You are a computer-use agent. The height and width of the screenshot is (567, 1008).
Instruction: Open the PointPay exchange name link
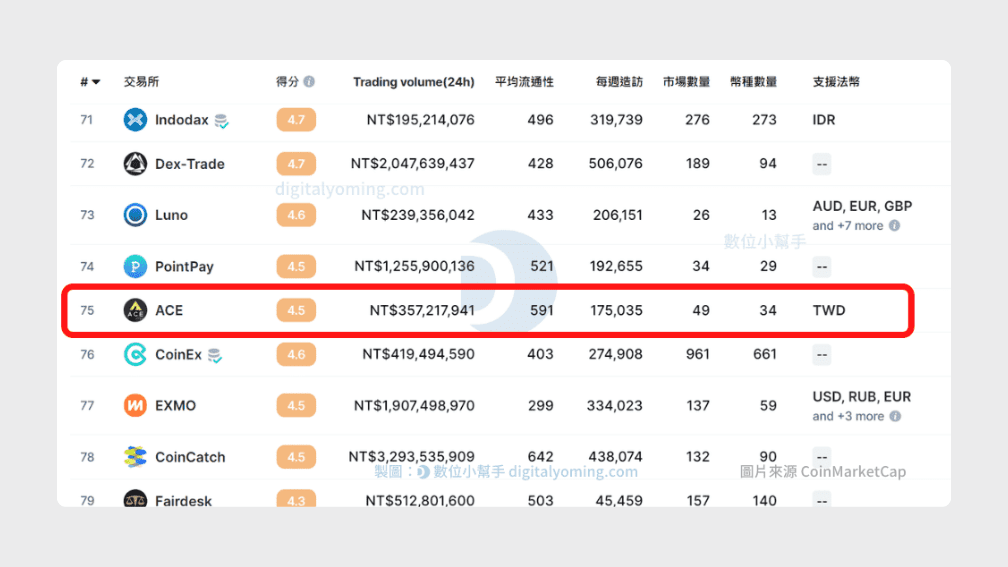(x=184, y=266)
